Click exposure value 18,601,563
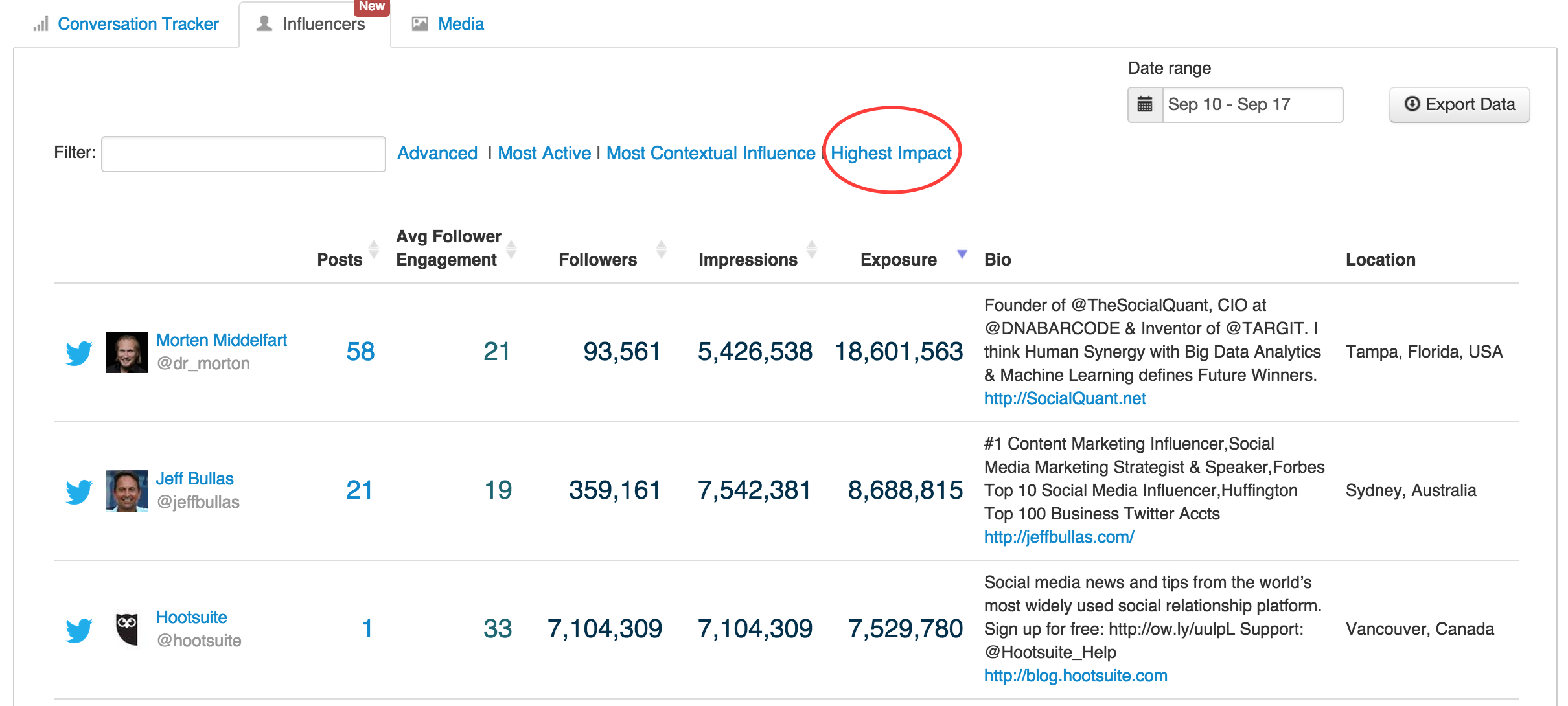The height and width of the screenshot is (706, 1568). (899, 352)
